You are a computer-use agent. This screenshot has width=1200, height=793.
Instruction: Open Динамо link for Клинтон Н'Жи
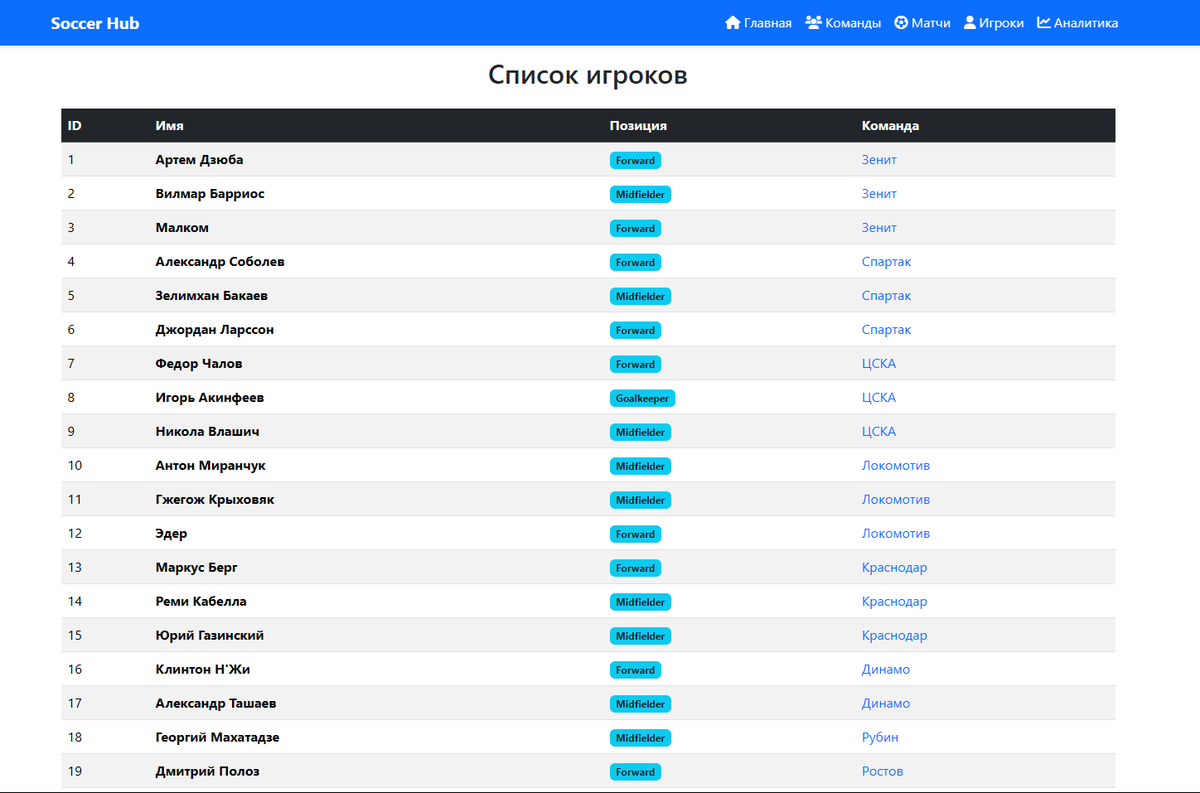tap(886, 670)
